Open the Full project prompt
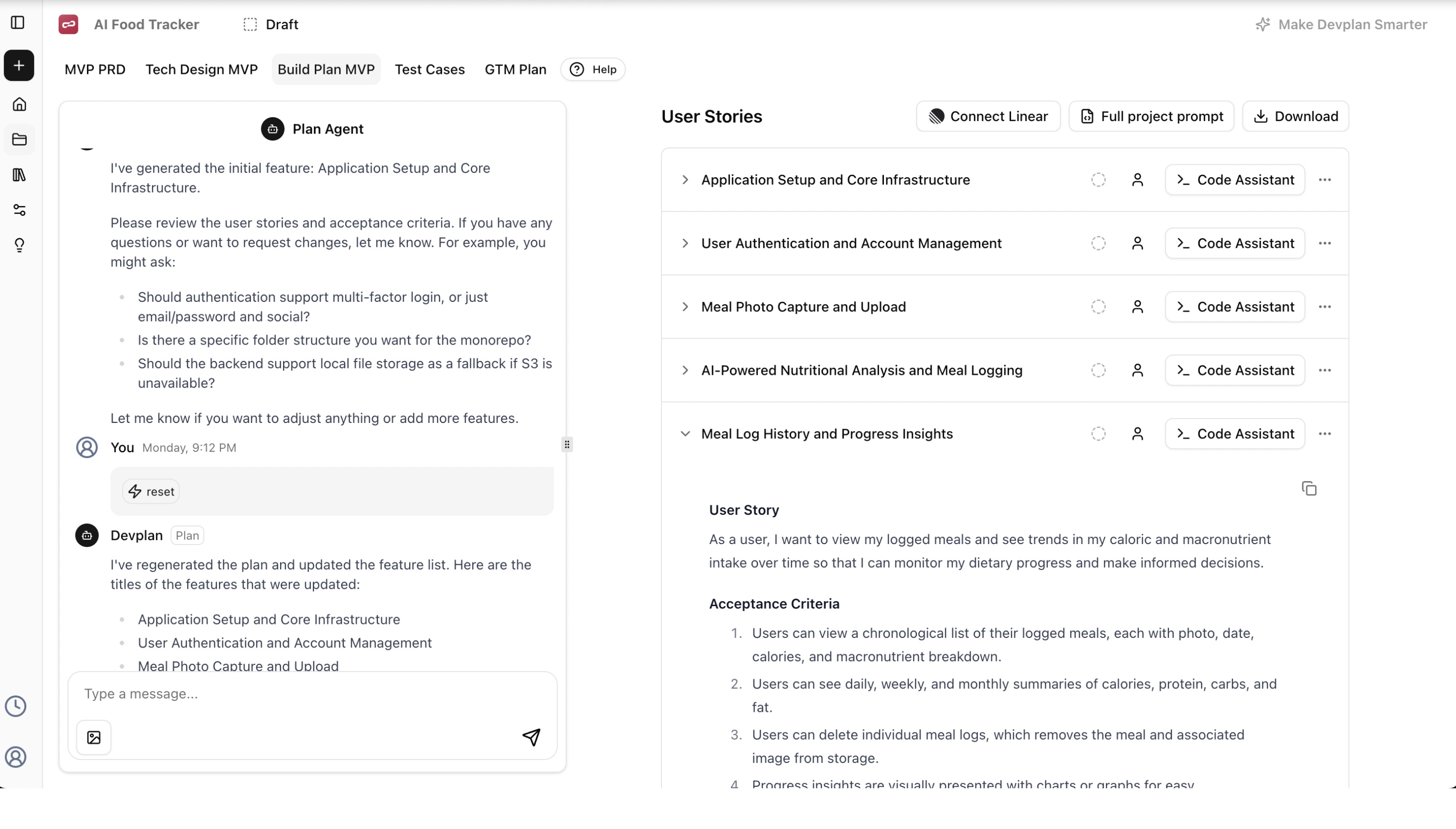The height and width of the screenshot is (829, 1456). [x=1152, y=116]
